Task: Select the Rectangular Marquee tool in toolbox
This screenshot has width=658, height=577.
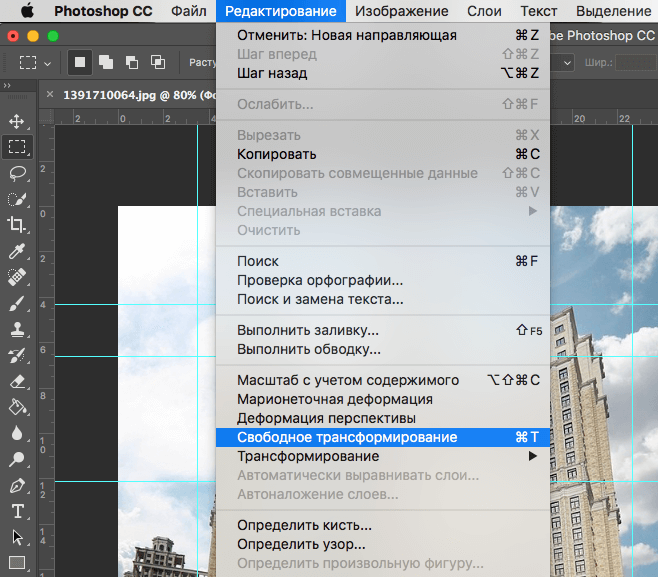Action: (x=17, y=147)
